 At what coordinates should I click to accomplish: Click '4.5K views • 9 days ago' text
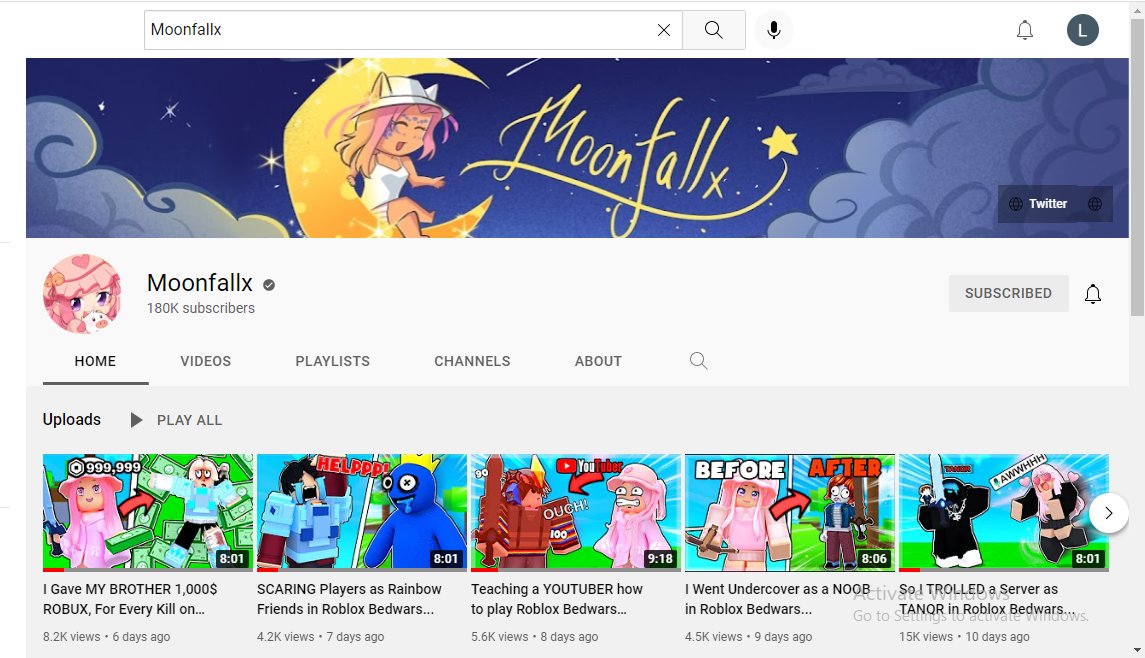coord(748,637)
